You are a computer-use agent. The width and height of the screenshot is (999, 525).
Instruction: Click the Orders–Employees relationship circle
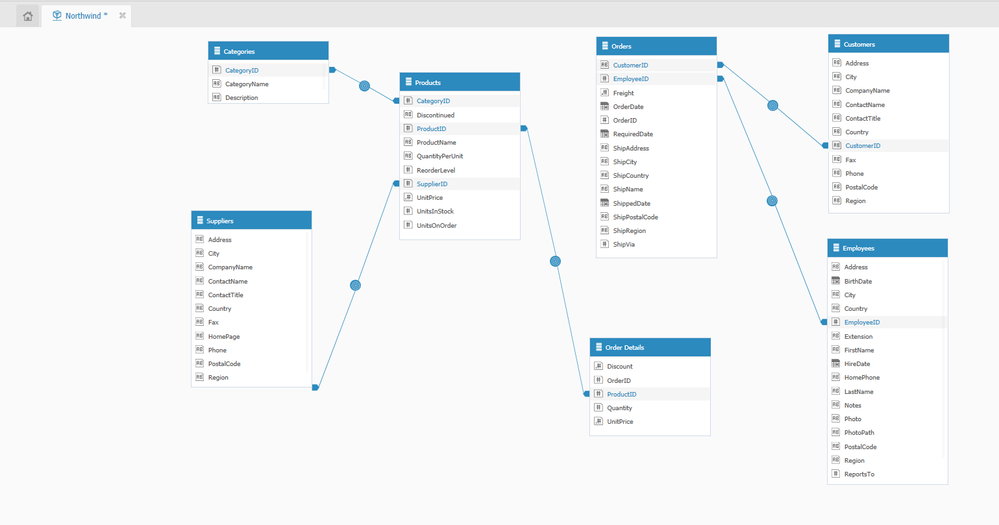click(772, 201)
